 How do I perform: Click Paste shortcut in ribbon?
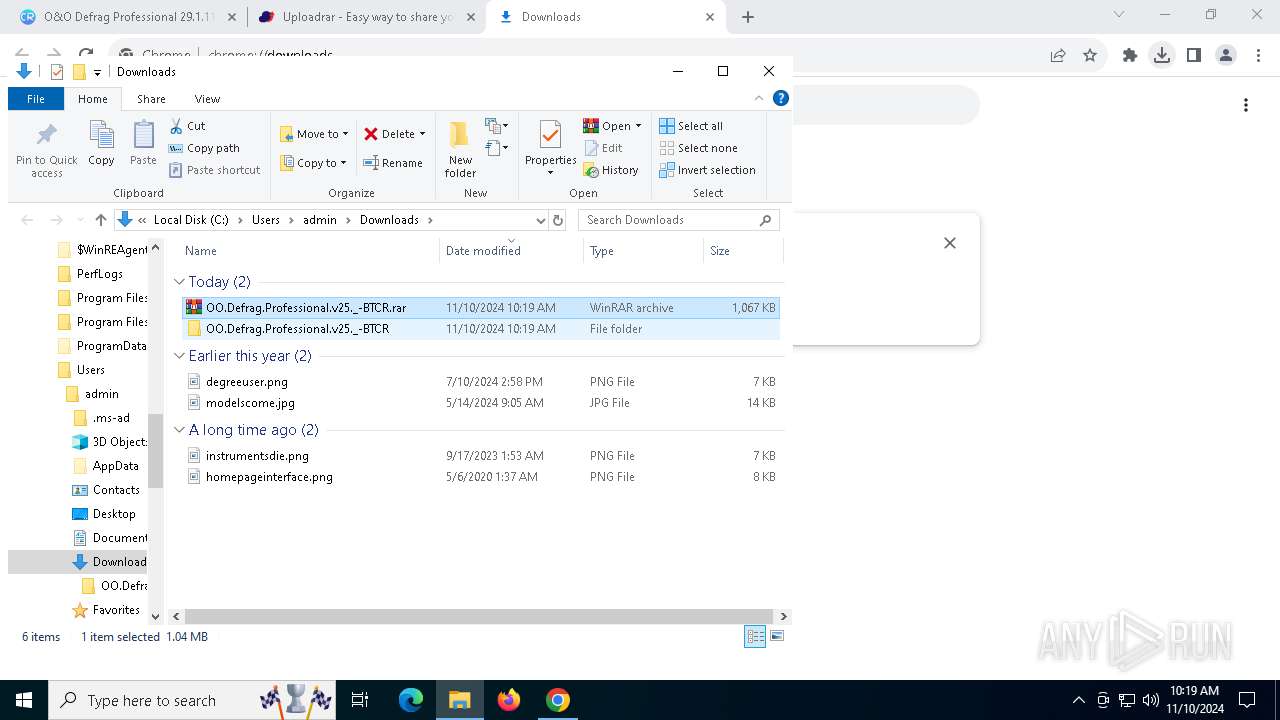[x=215, y=170]
